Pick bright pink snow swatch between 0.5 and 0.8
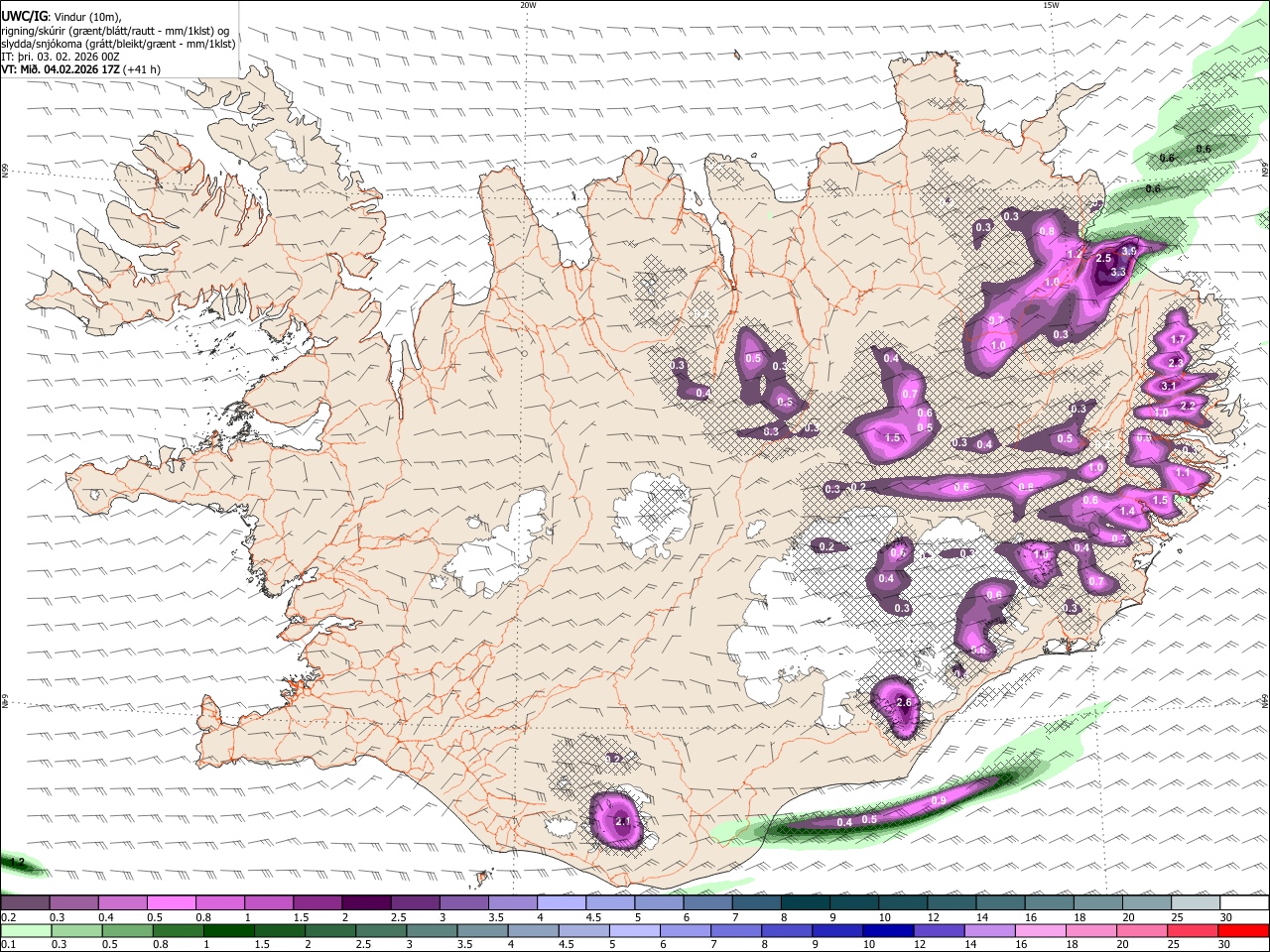 171,902
